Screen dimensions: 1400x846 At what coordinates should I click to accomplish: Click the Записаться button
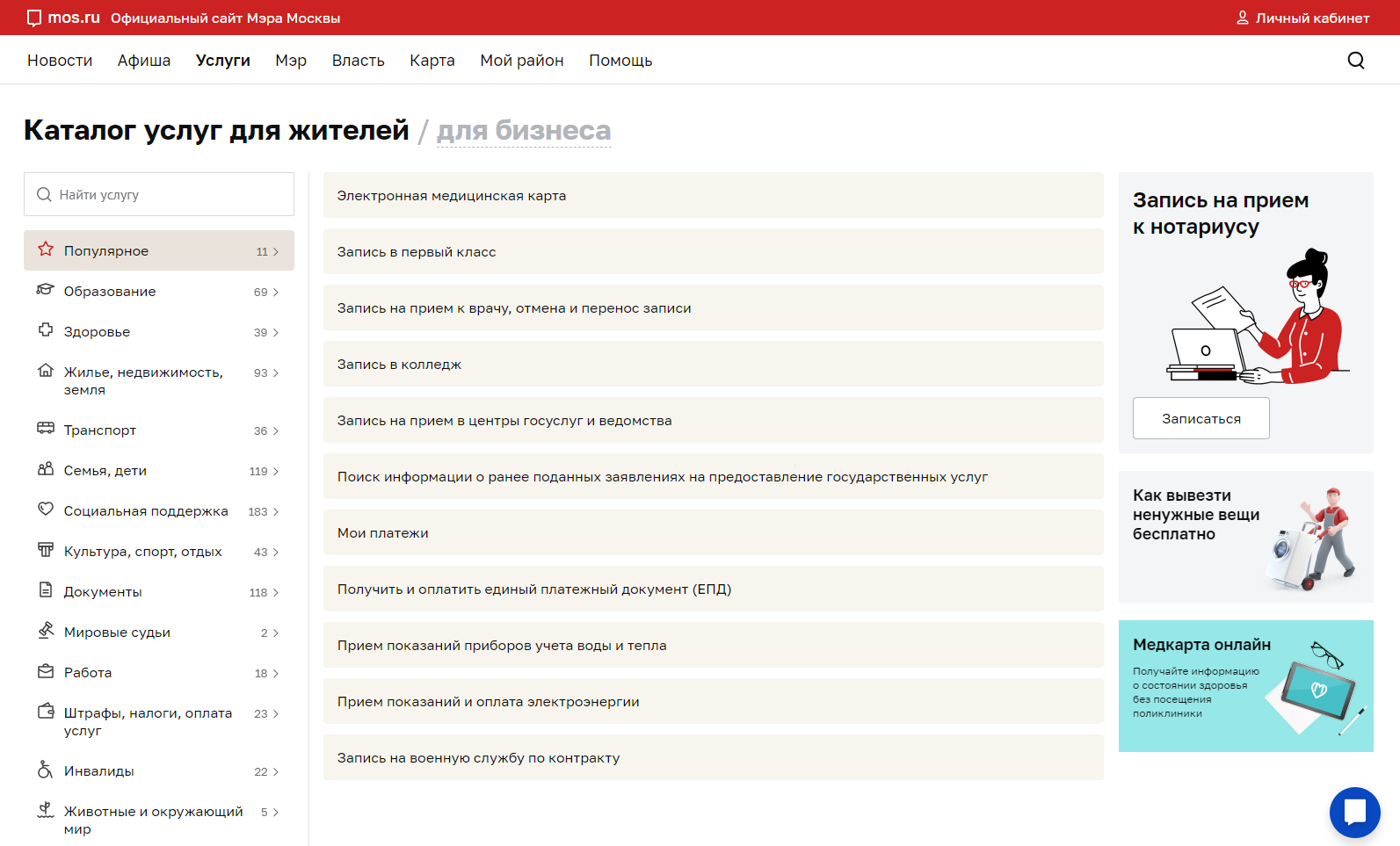point(1201,418)
